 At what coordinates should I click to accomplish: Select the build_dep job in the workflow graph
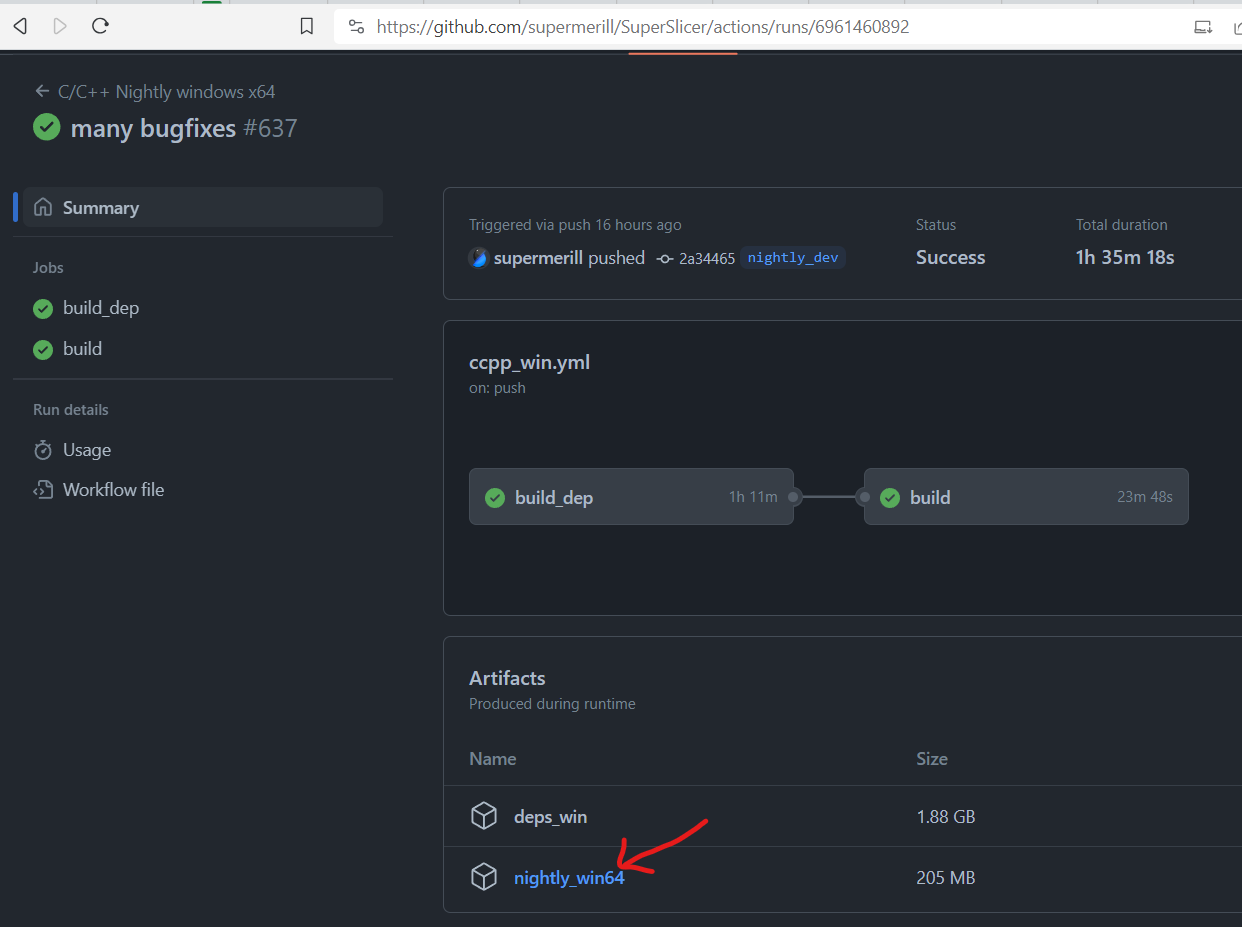[x=631, y=496]
